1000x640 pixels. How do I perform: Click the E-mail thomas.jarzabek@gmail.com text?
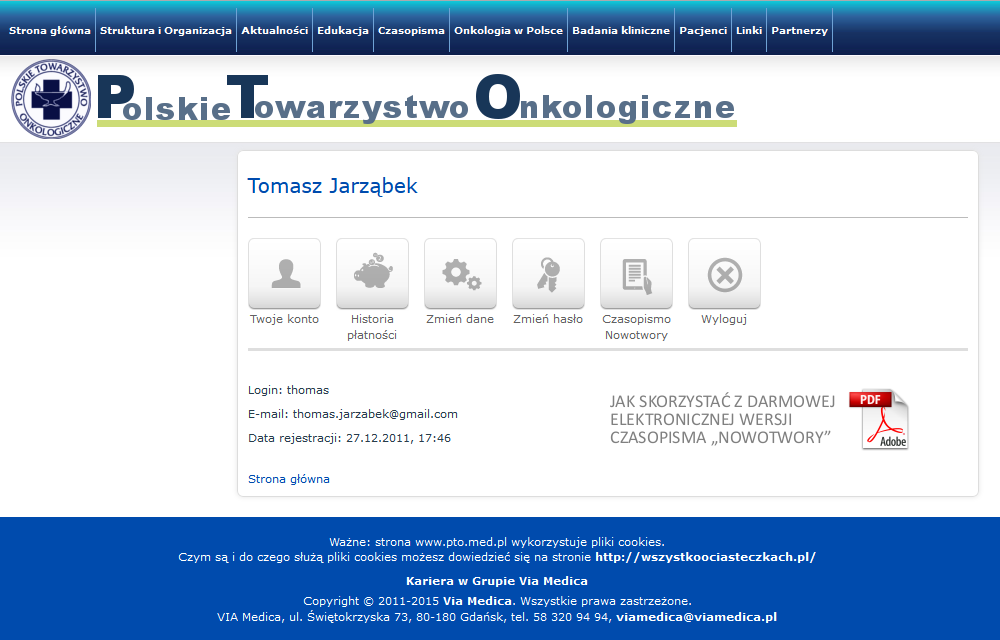pos(353,414)
